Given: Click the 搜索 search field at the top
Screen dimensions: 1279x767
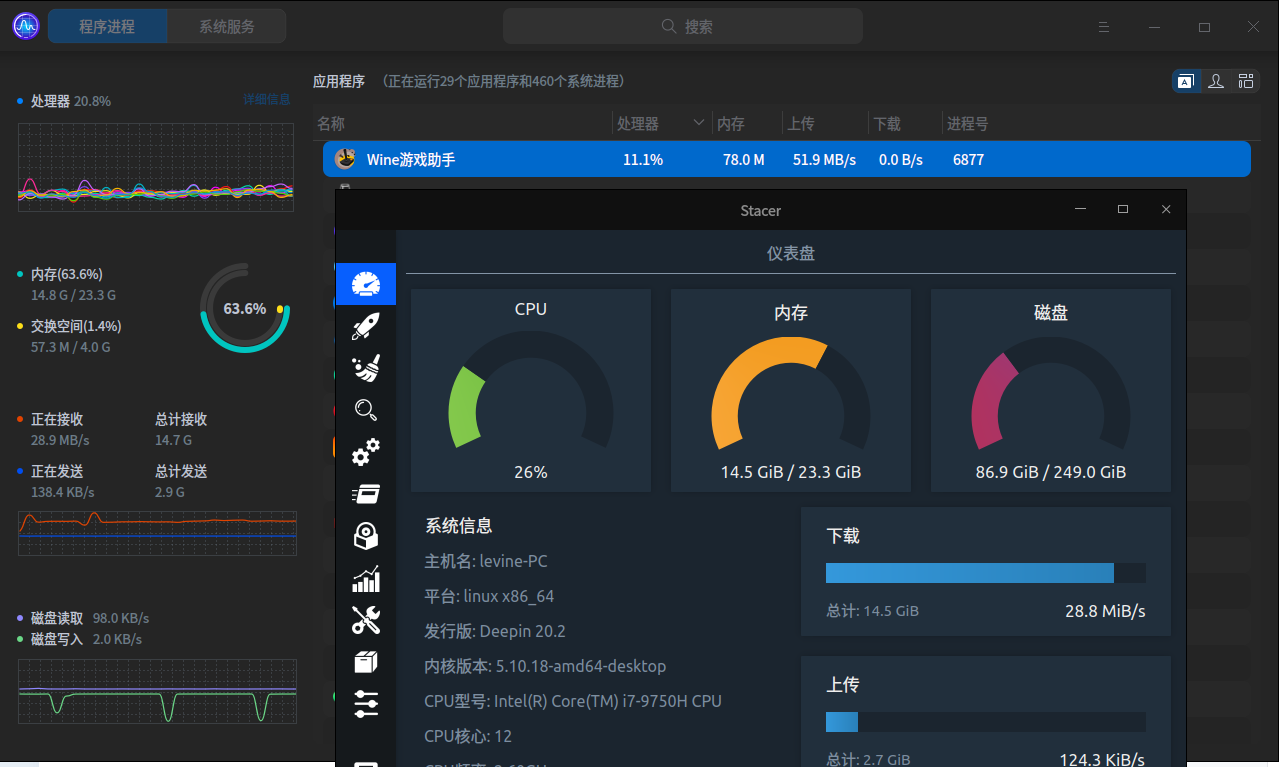Looking at the screenshot, I should (x=682, y=26).
